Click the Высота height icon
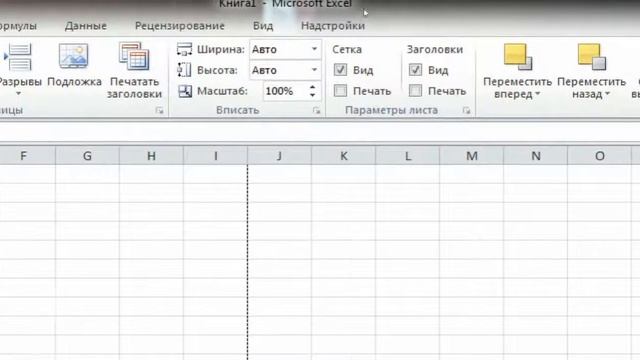This screenshot has width=640, height=360. point(184,70)
